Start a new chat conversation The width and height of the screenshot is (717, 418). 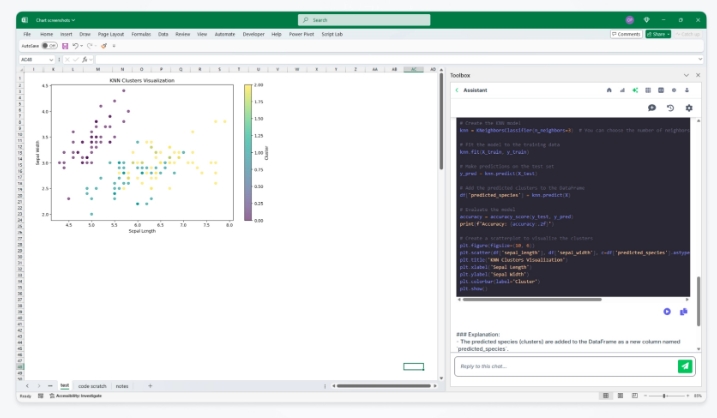click(652, 108)
